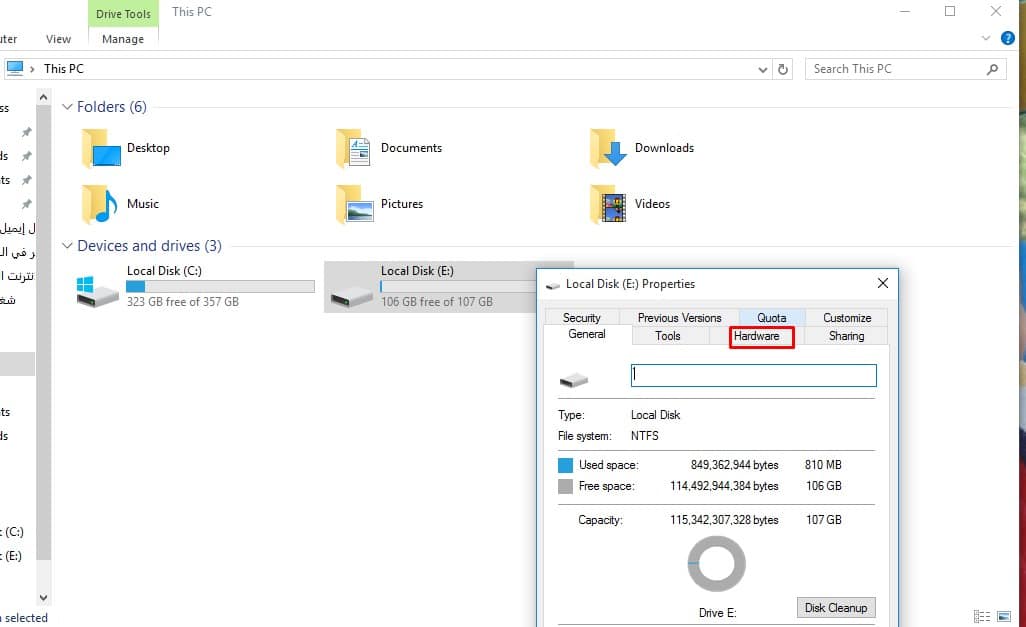Click the Disk Cleanup button

click(x=836, y=608)
